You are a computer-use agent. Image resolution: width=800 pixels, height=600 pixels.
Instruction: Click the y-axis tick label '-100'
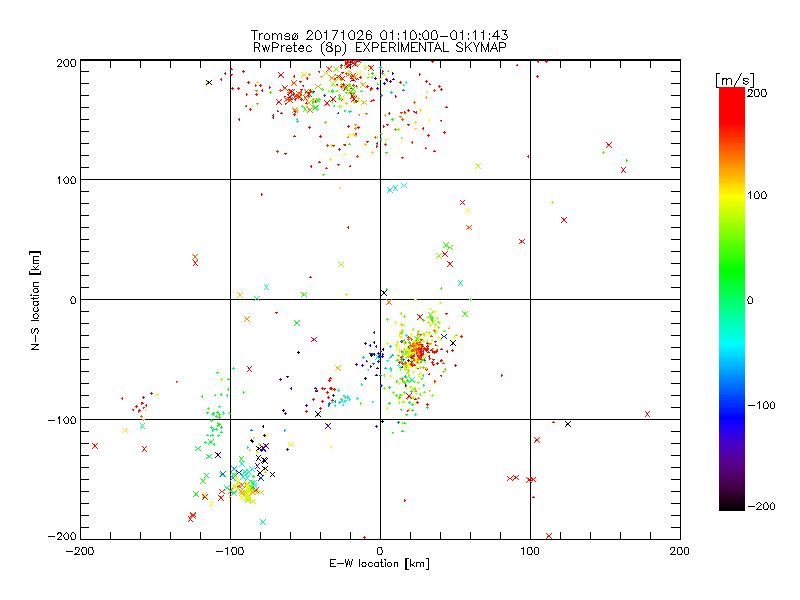(x=62, y=420)
